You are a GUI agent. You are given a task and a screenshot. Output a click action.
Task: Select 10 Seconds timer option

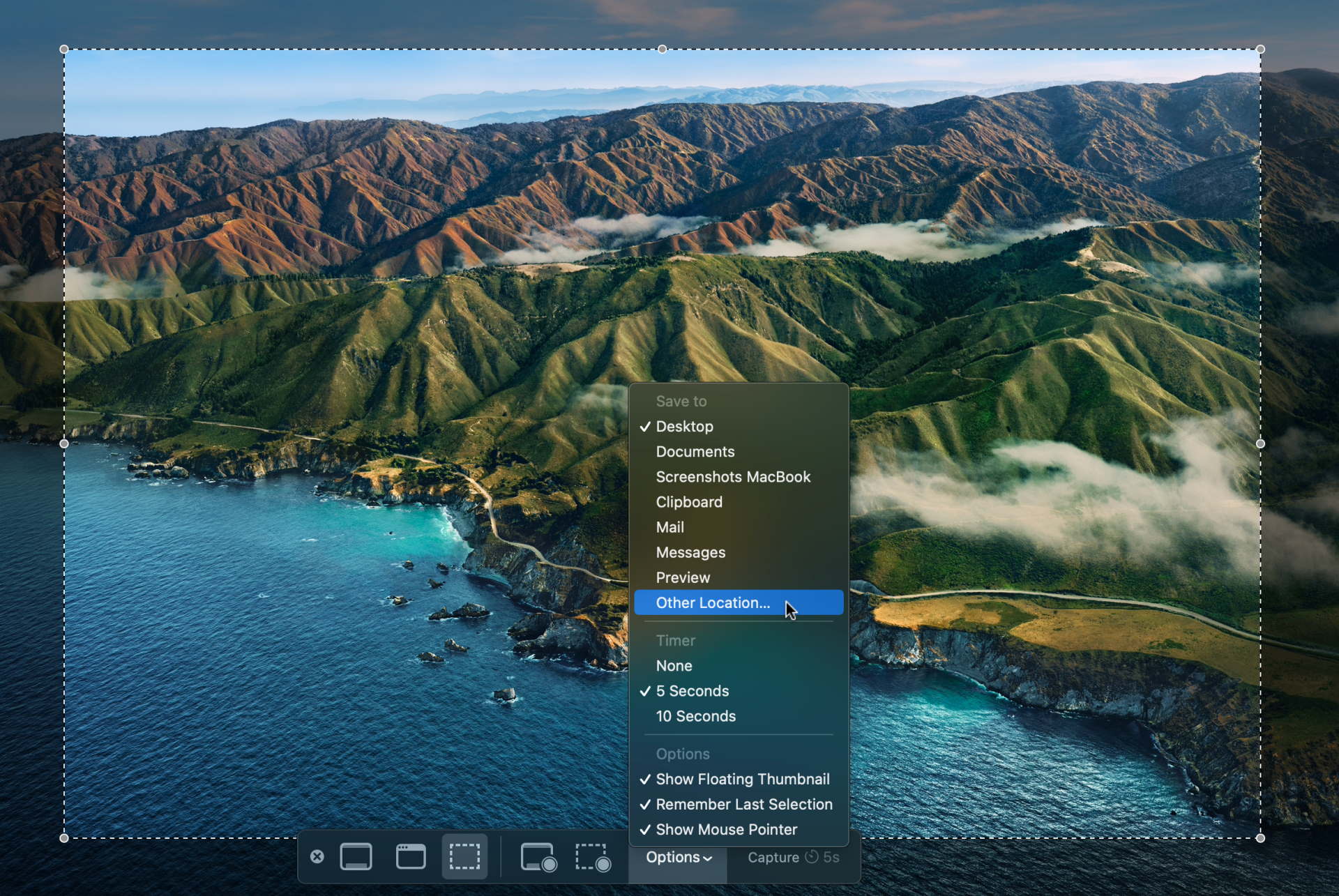(x=695, y=716)
